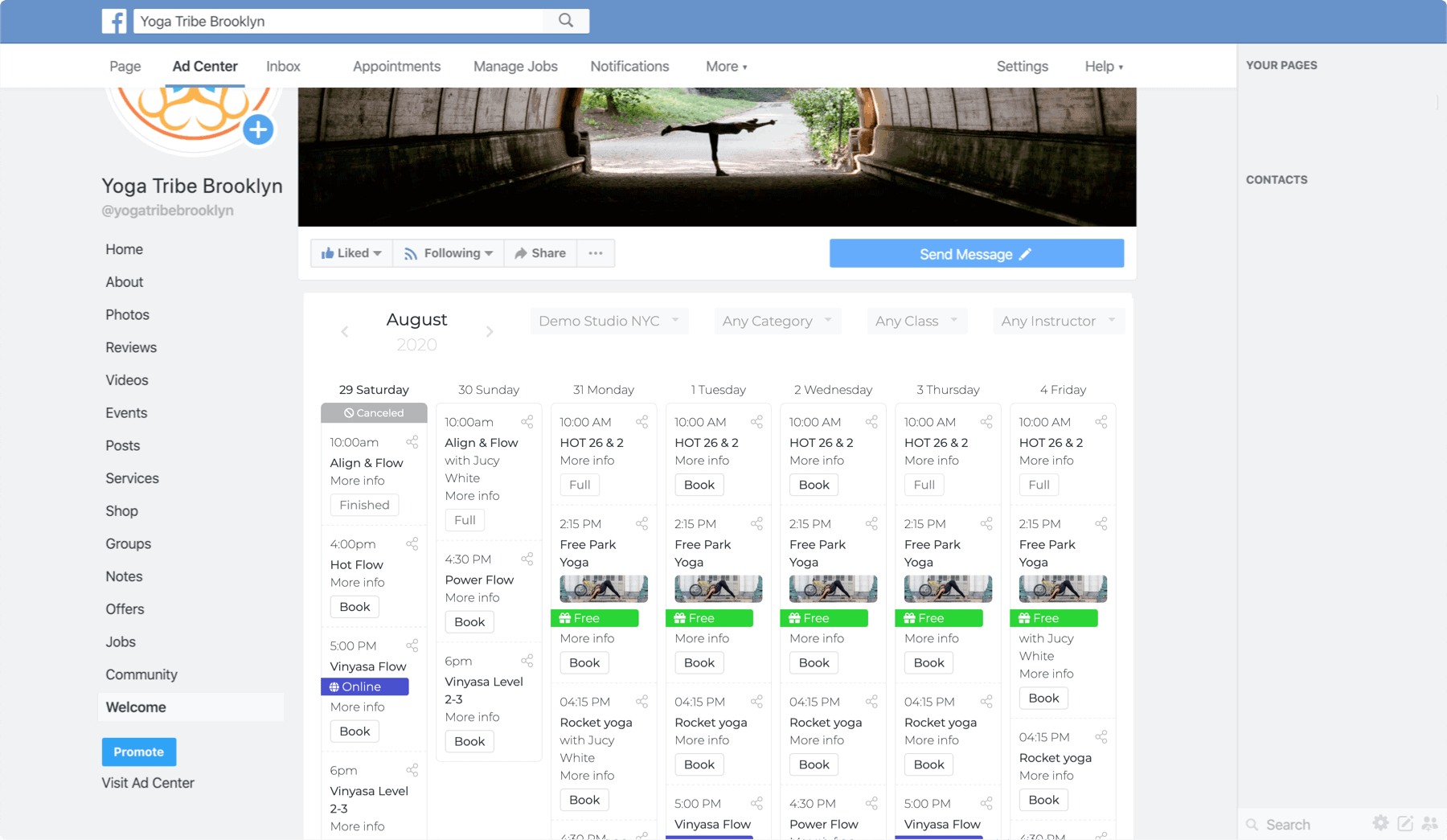Click the Promote button
Viewport: 1447px width, 840px height.
point(138,752)
